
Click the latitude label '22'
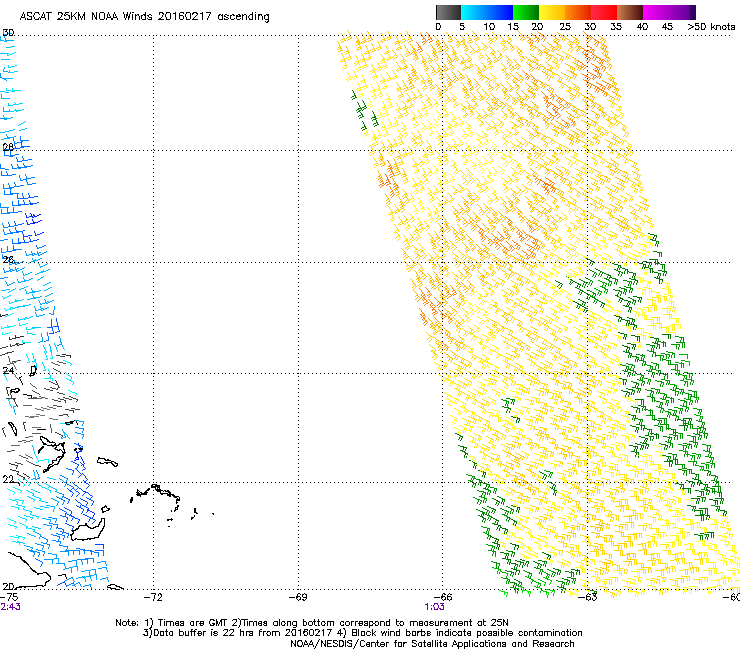pos(8,479)
